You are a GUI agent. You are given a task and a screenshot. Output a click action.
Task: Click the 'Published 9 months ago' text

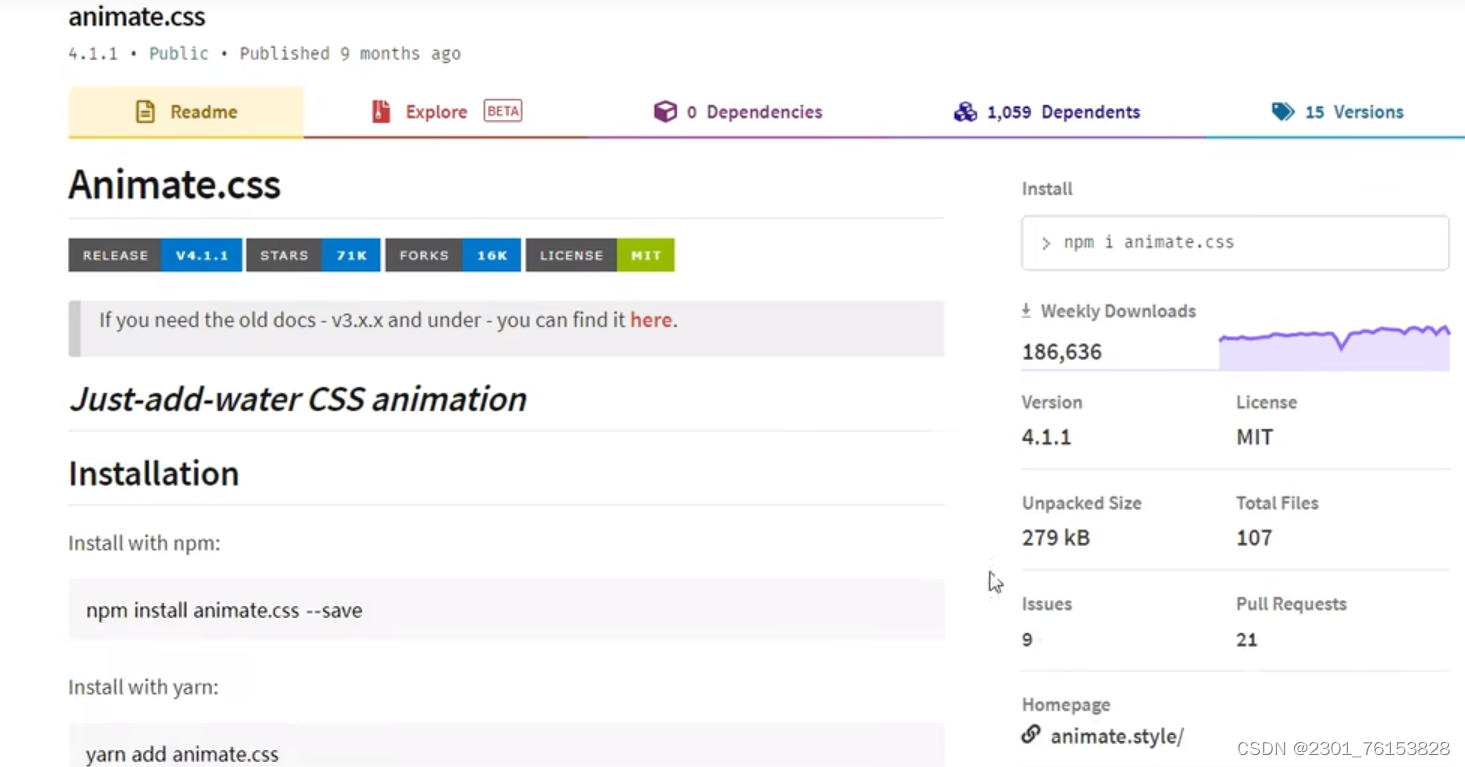350,54
